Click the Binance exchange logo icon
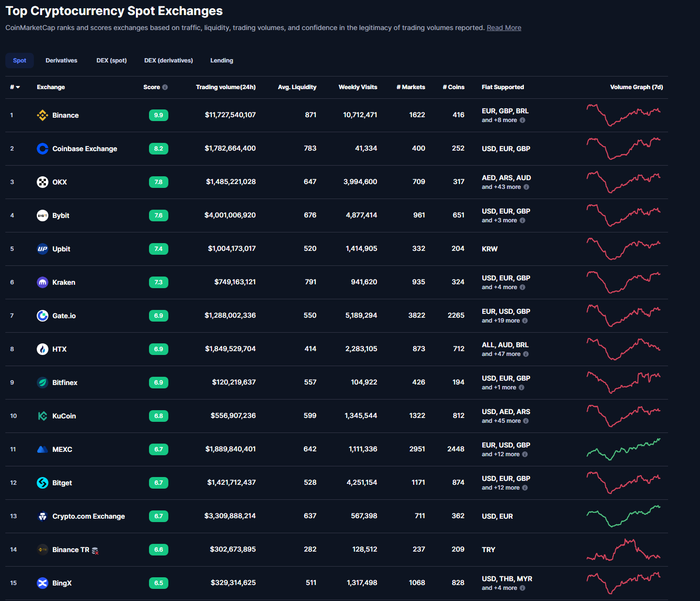 tap(42, 115)
